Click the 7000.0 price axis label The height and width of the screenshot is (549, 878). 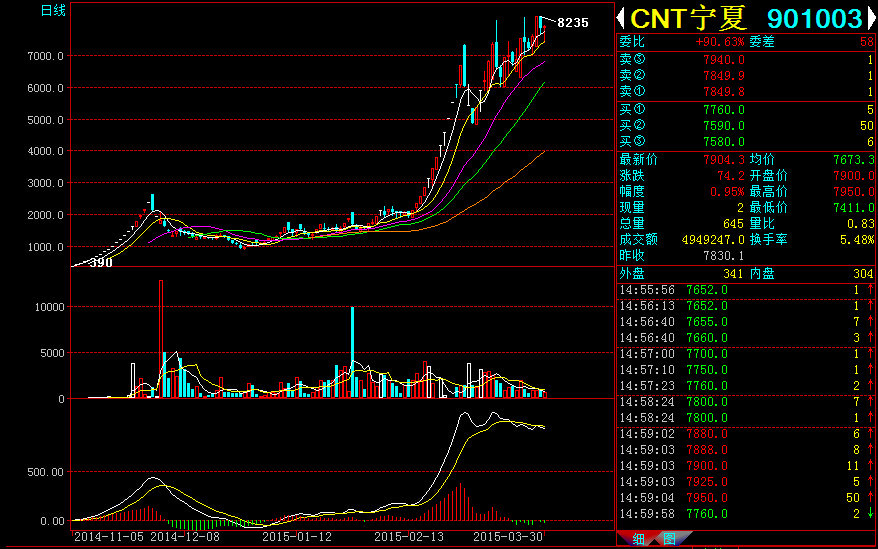point(46,56)
